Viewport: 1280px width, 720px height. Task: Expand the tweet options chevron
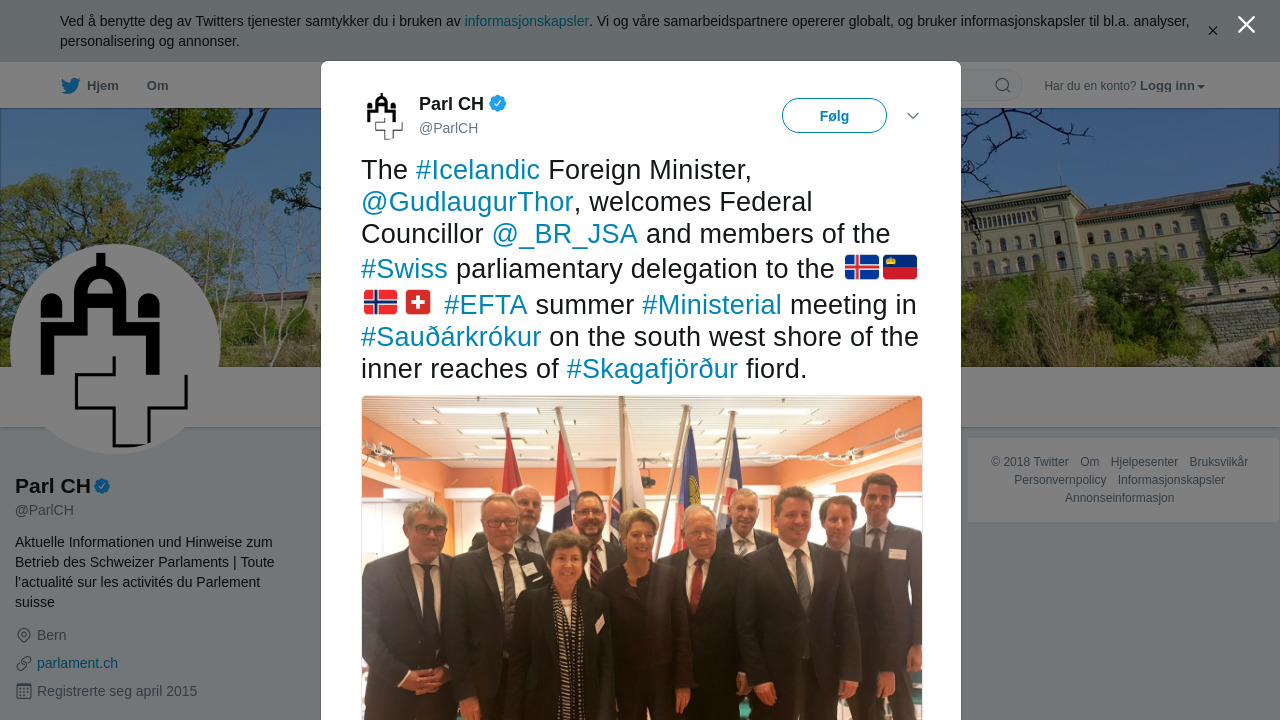pos(913,116)
